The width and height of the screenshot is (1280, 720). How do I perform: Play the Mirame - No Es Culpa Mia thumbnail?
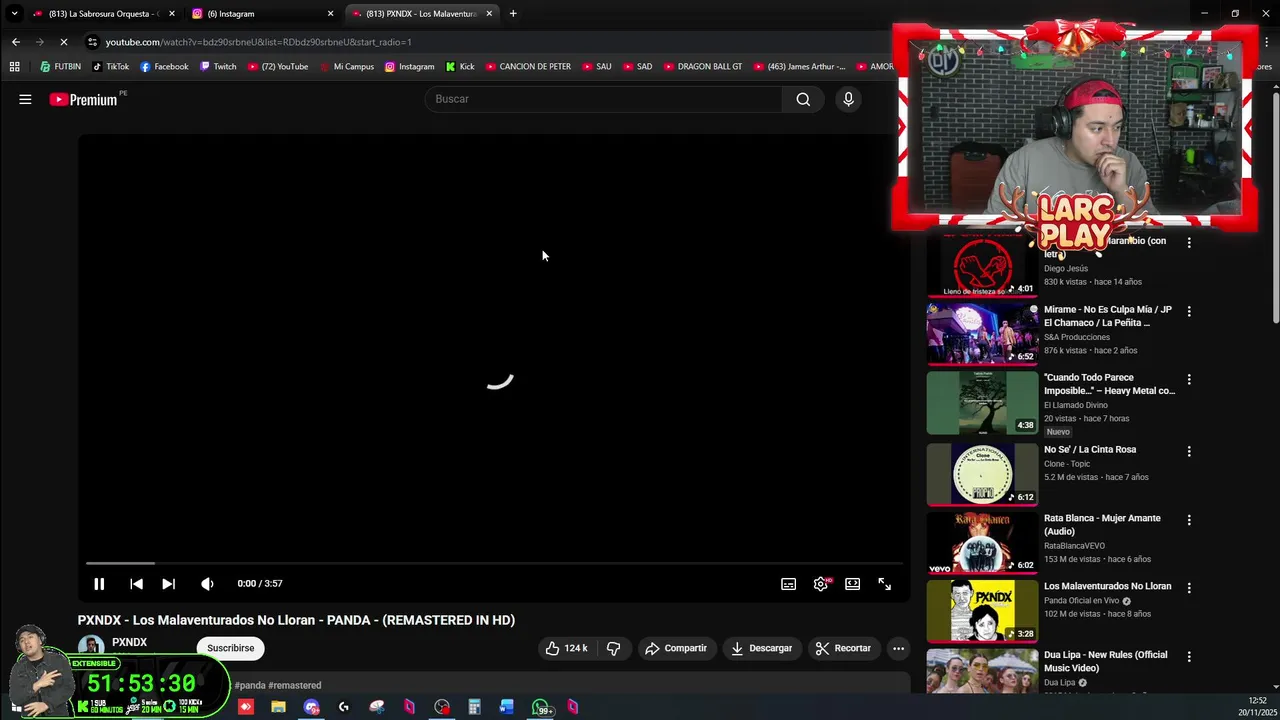(x=982, y=333)
